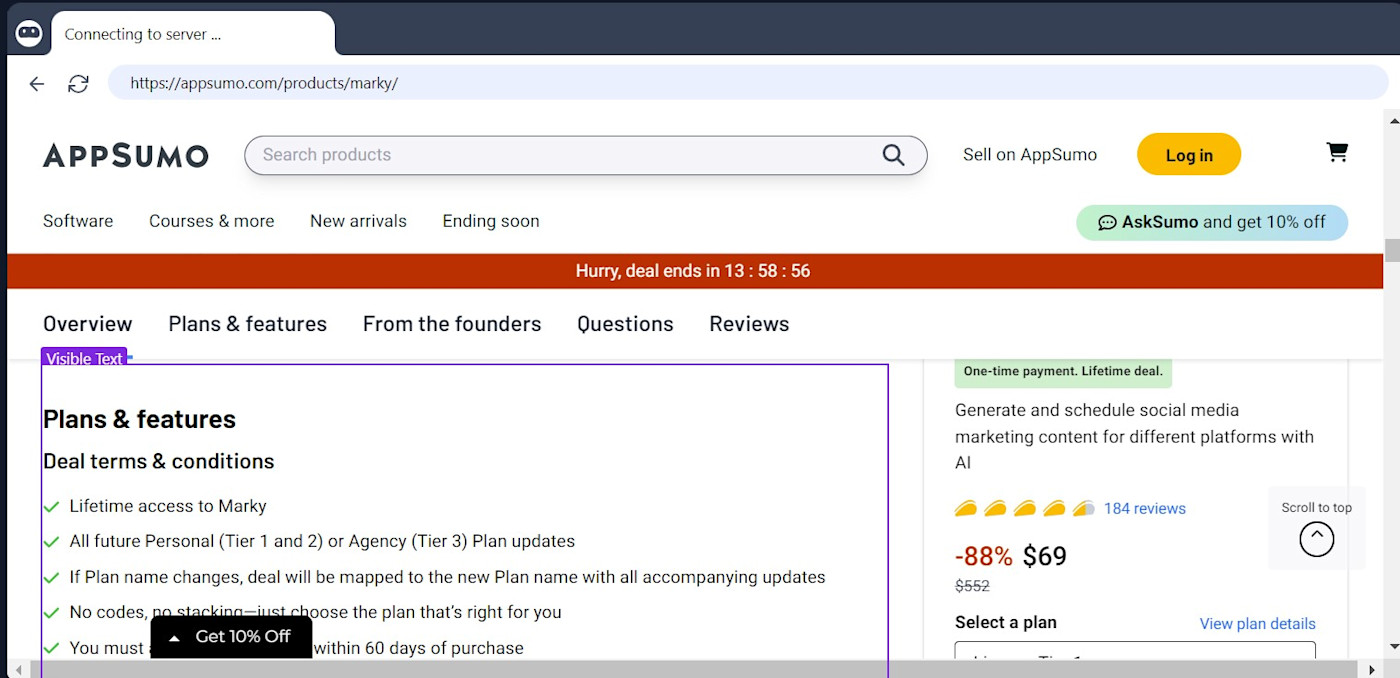Click the crossed-out $552 price

click(972, 586)
